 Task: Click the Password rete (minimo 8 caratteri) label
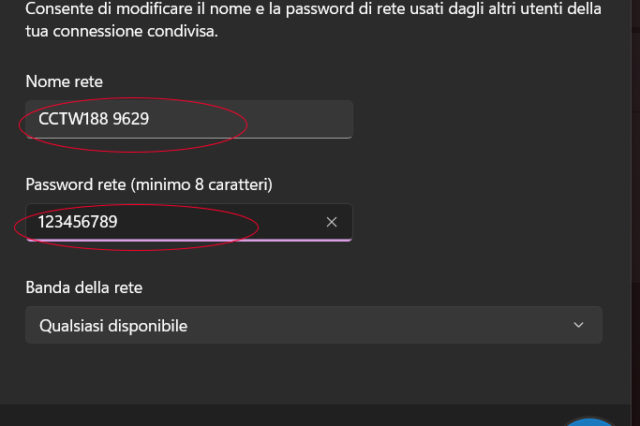click(148, 184)
